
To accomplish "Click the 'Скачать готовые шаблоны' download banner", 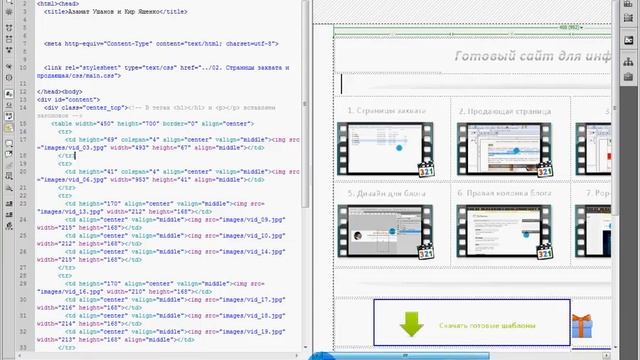I will point(472,322).
